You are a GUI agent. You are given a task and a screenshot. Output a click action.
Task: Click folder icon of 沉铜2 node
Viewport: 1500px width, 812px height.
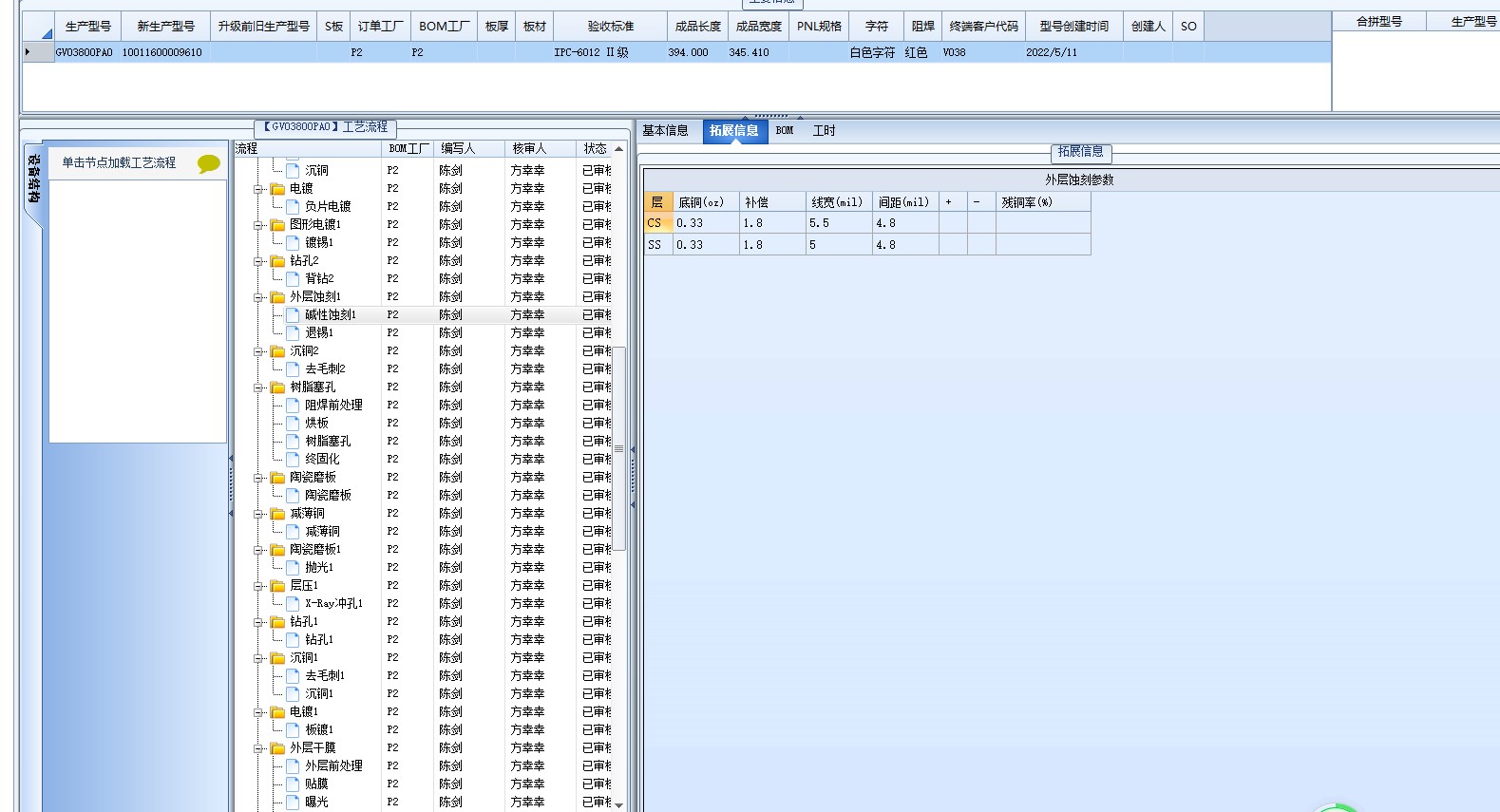coord(277,351)
